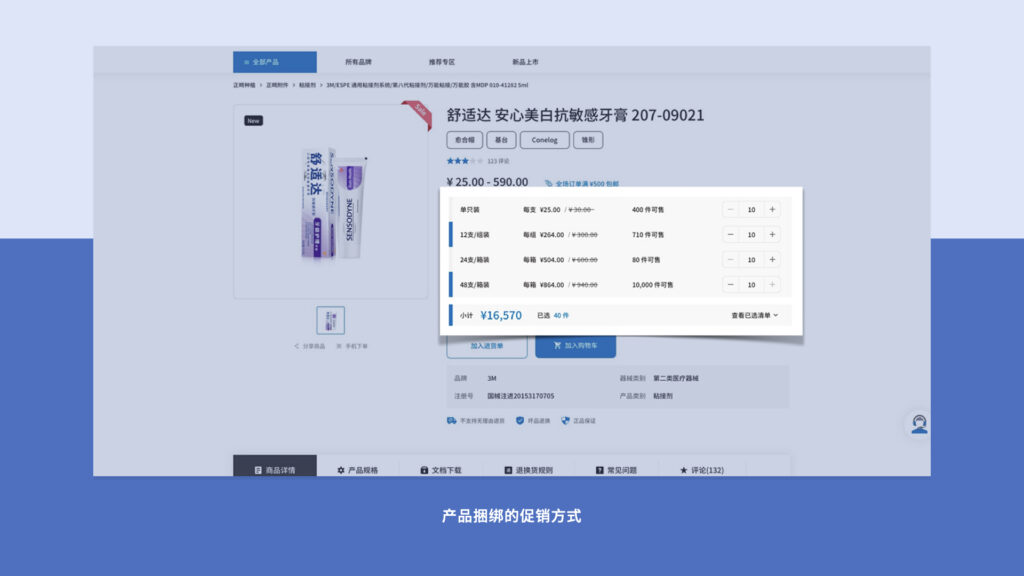
Task: Open the 推荐专区 nav item
Action: coord(442,62)
